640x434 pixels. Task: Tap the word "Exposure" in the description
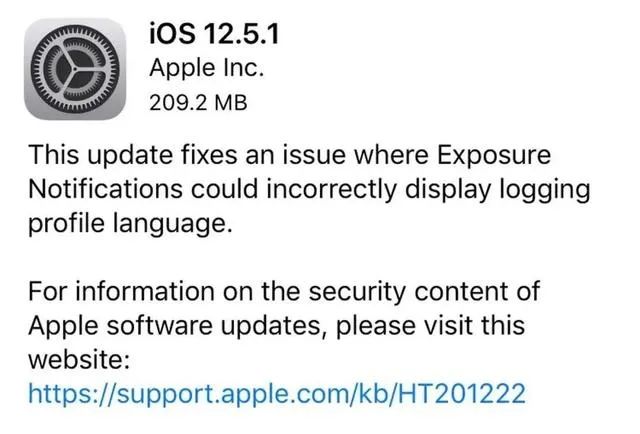494,156
